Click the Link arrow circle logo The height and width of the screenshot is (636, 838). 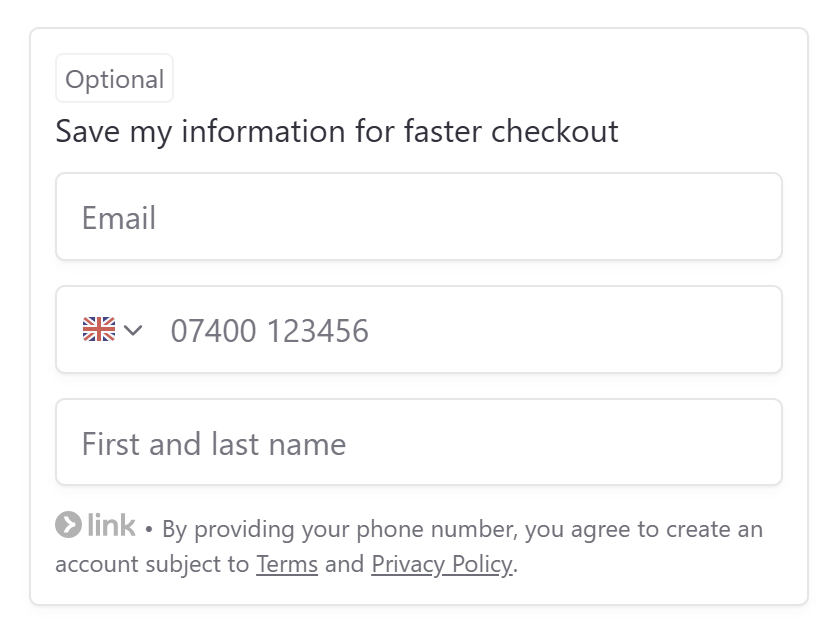click(68, 524)
